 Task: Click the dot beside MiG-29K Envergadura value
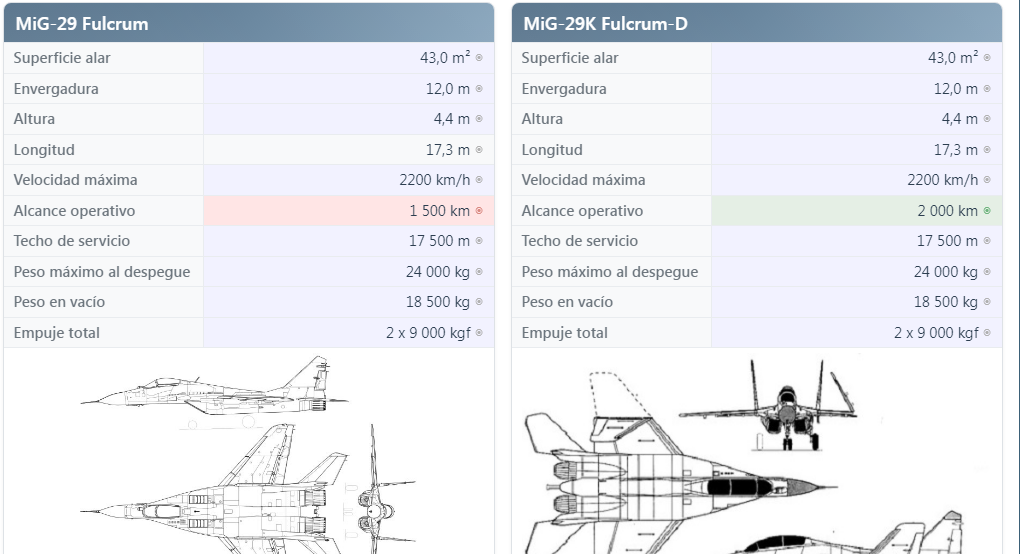pos(987,89)
